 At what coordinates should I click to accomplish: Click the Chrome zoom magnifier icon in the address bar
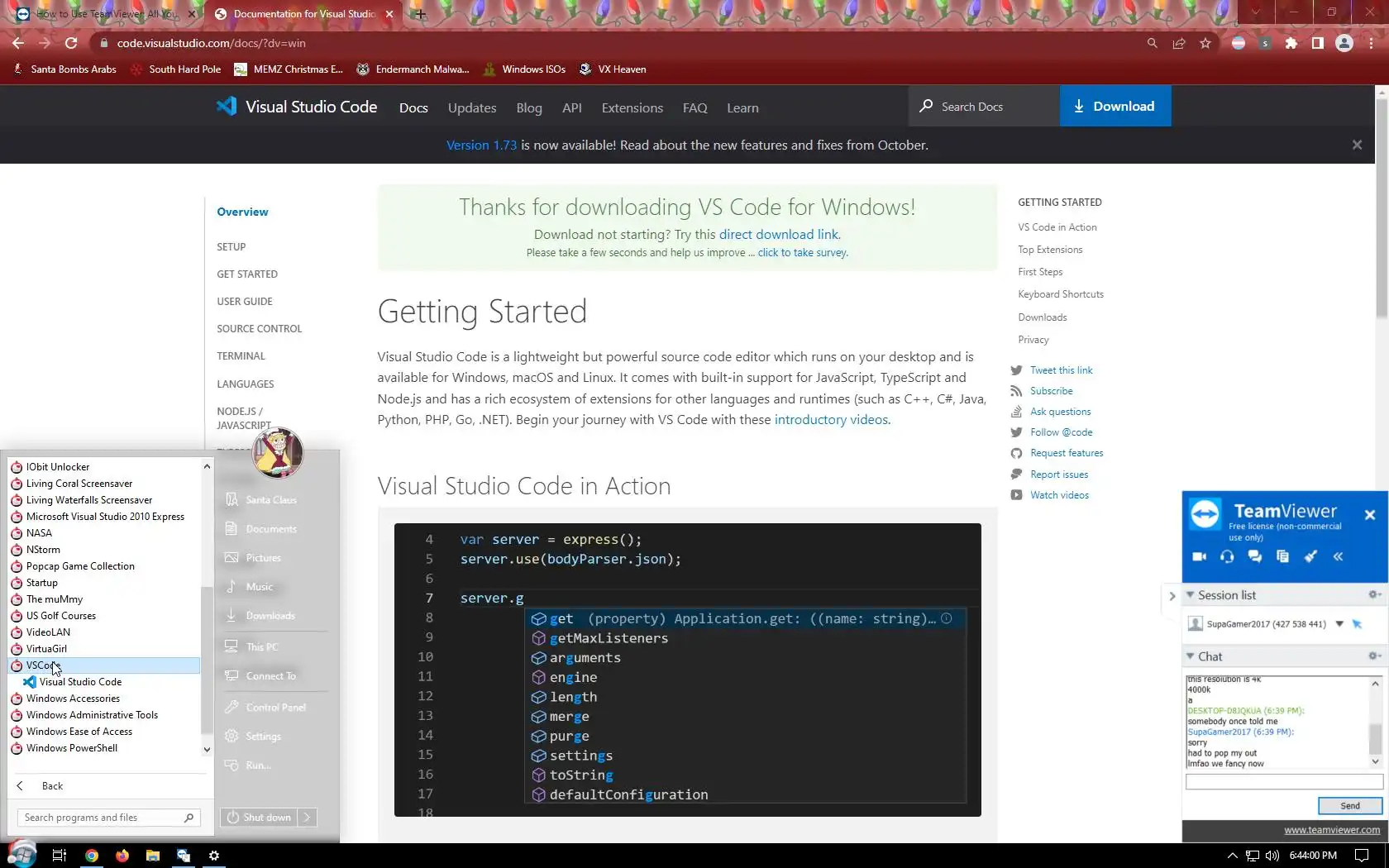click(x=1152, y=43)
